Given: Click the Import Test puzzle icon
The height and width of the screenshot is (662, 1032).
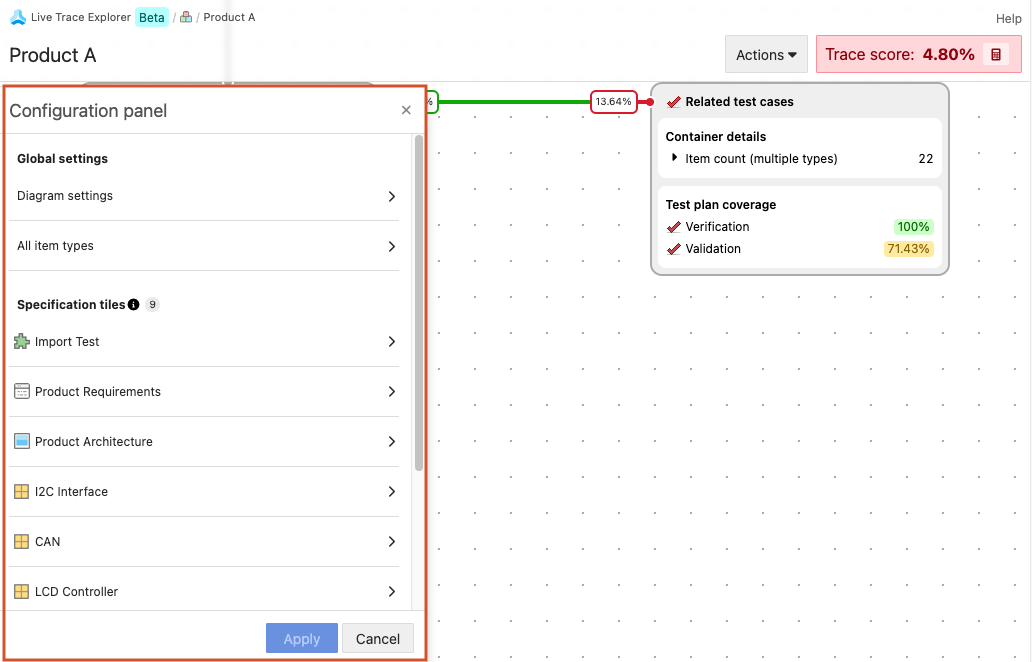Looking at the screenshot, I should point(22,342).
